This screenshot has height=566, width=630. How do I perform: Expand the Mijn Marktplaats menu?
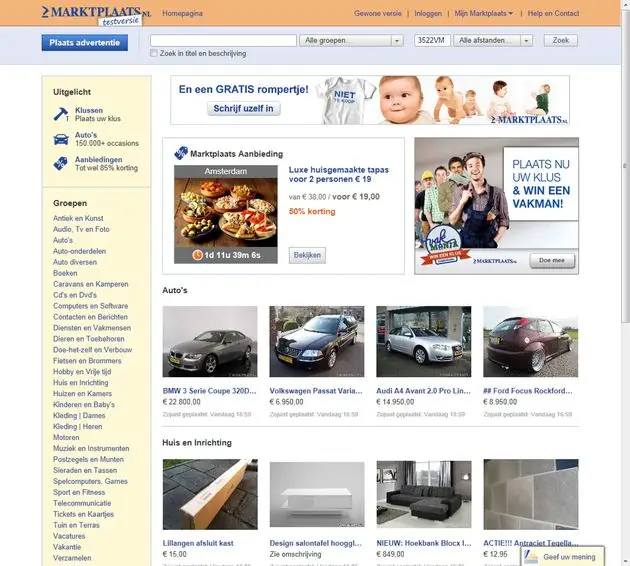point(483,13)
